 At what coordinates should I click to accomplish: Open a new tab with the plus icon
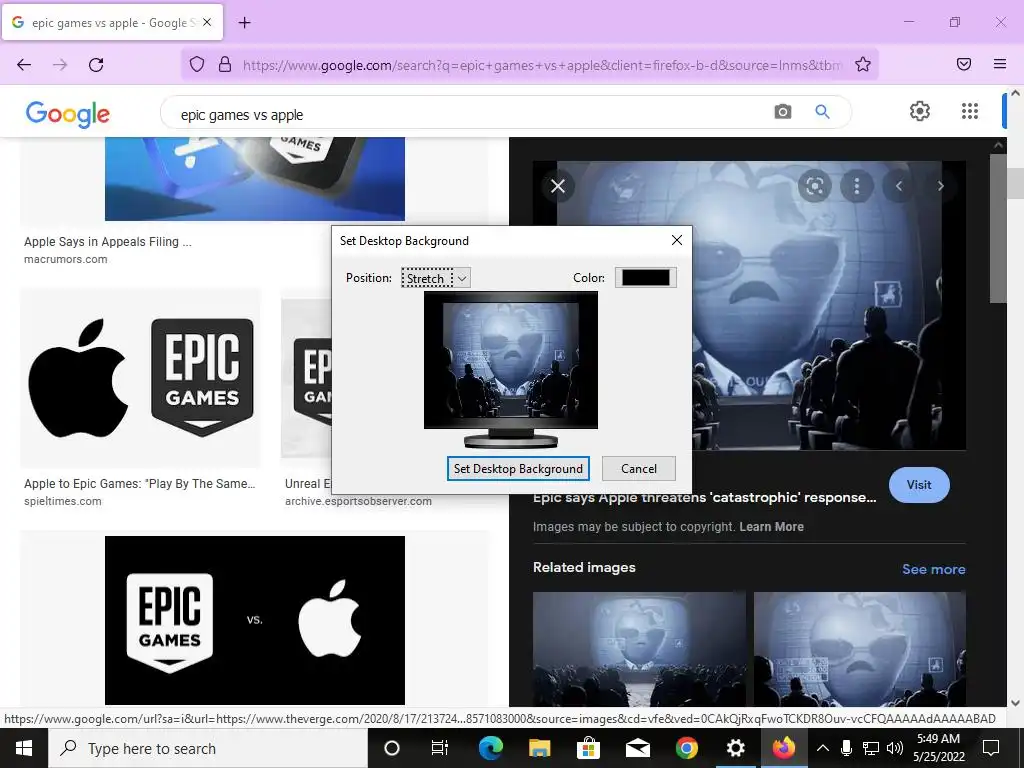click(x=244, y=23)
